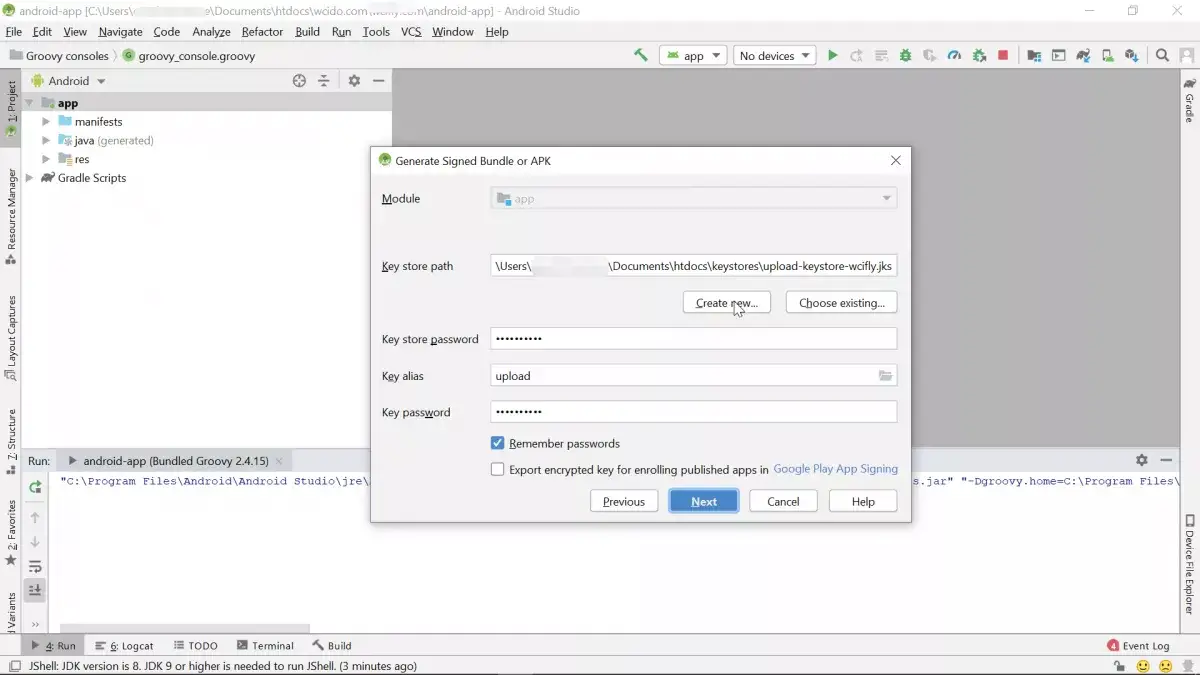Click the red Stop icon in toolbar
This screenshot has width=1200, height=675.
coord(1003,56)
